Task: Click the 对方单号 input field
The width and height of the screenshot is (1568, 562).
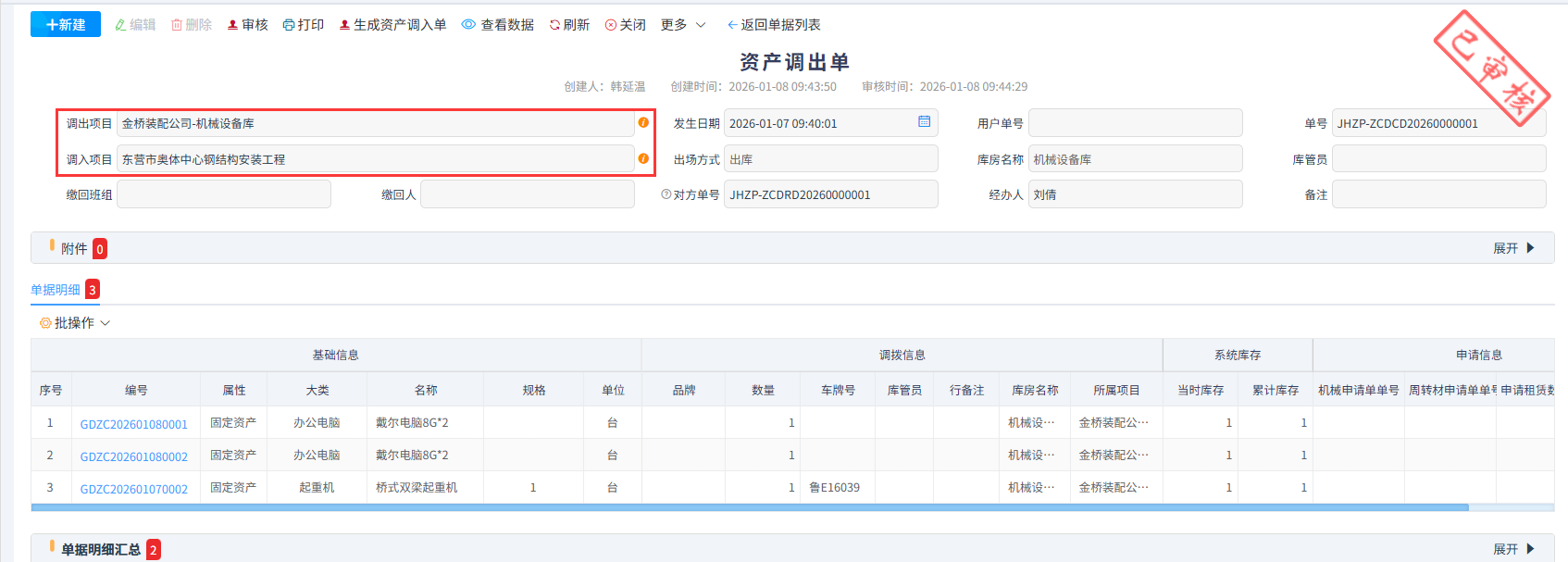Action: [829, 194]
